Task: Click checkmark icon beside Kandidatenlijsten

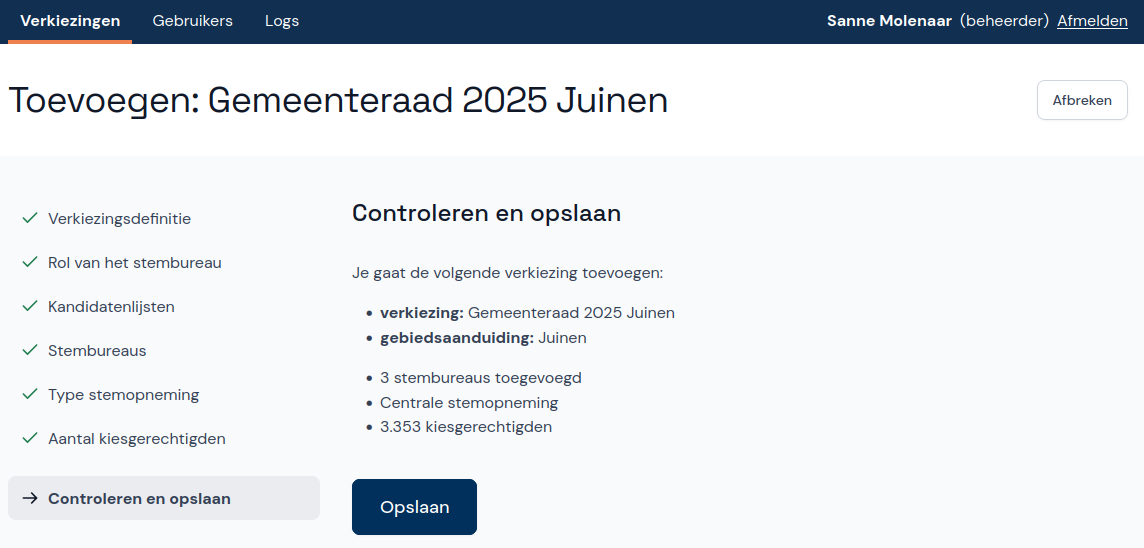Action: (30, 306)
